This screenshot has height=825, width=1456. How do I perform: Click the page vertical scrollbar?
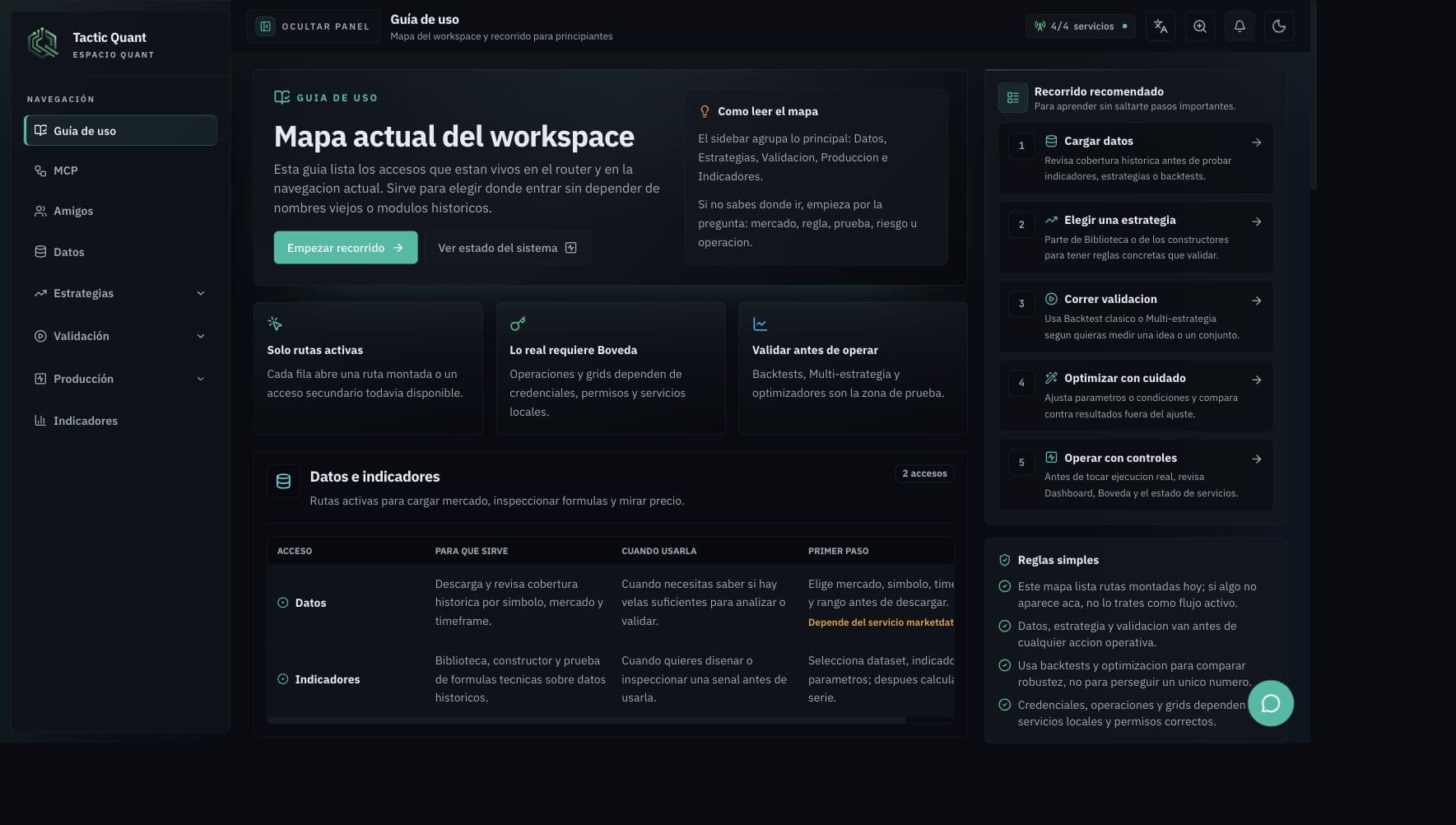tap(1314, 96)
